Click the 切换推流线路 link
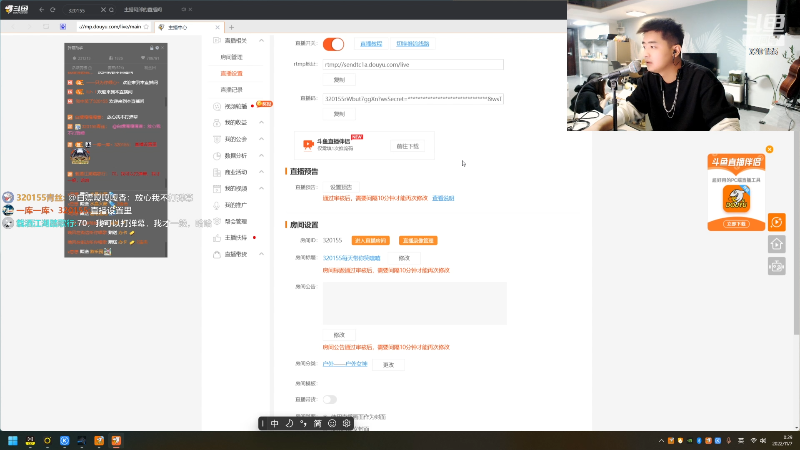800x450 pixels. (x=413, y=44)
